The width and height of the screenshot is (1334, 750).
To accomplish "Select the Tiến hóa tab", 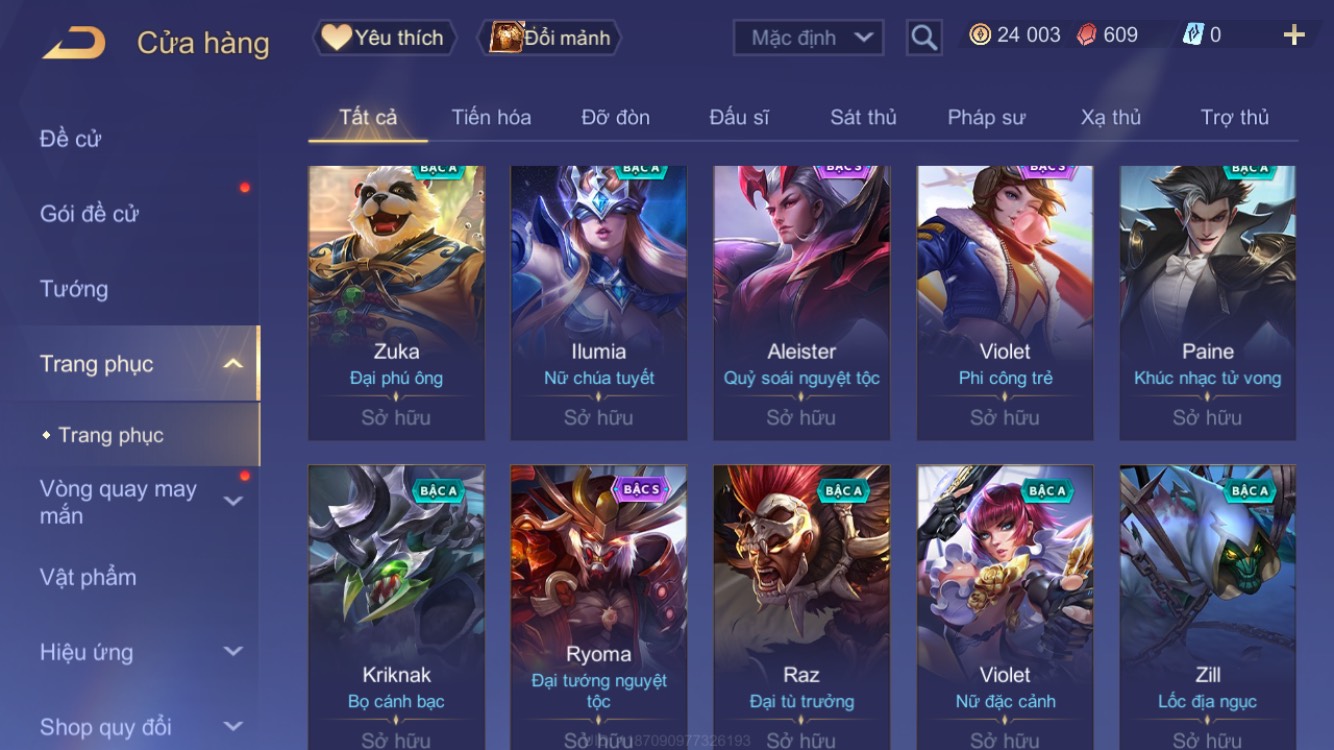I will pyautogui.click(x=491, y=117).
